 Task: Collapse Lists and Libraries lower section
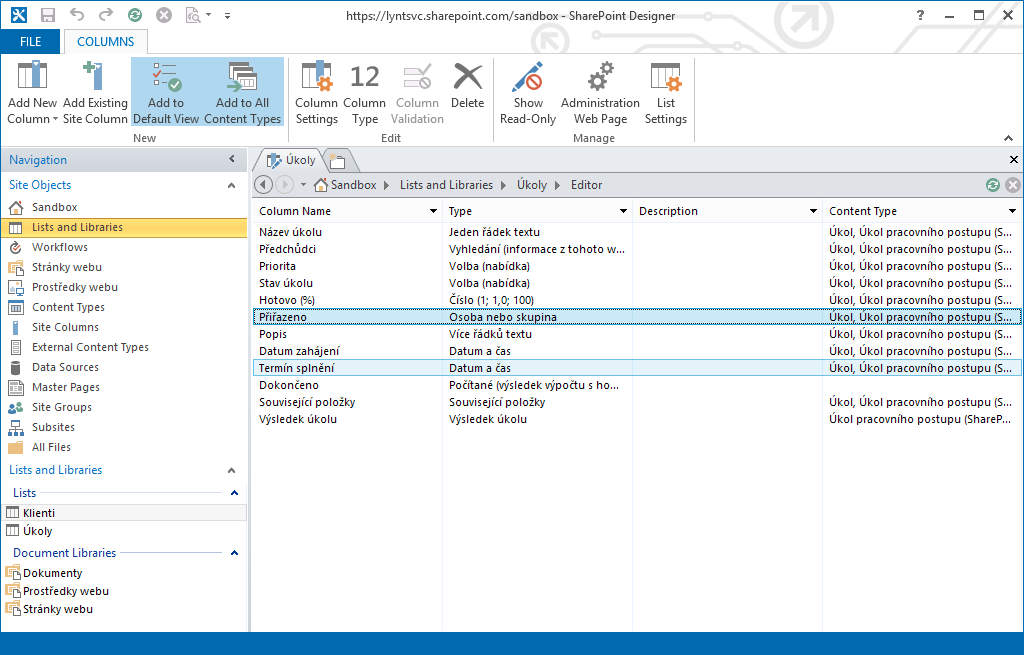click(231, 470)
